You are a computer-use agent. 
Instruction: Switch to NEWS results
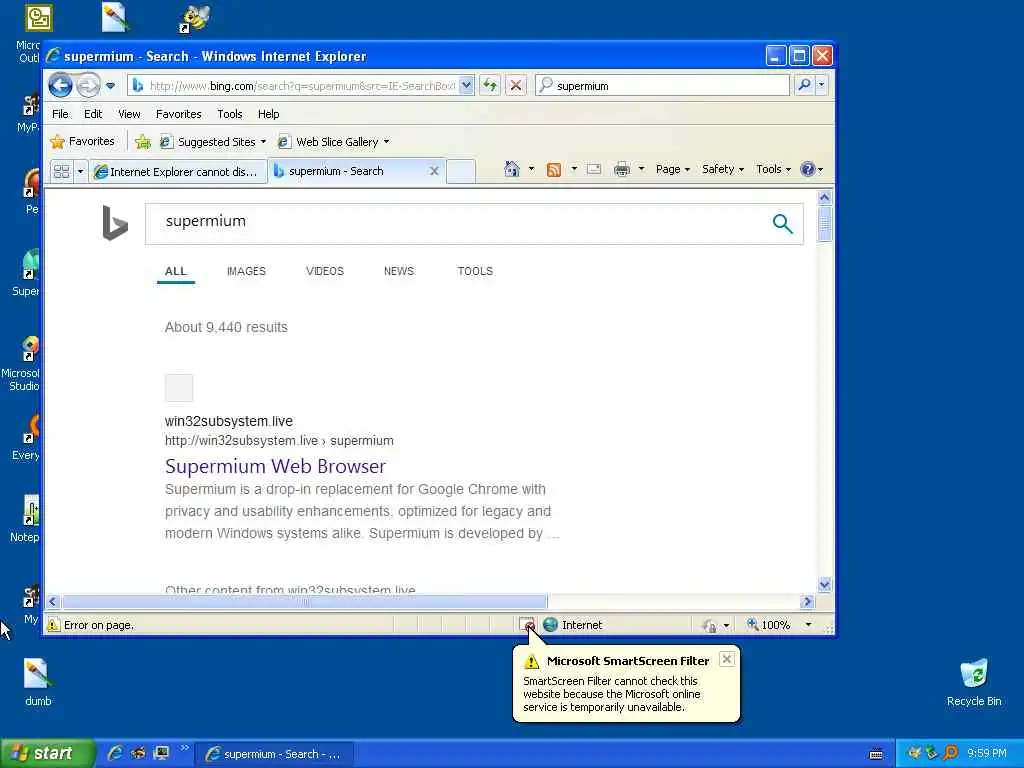[398, 271]
